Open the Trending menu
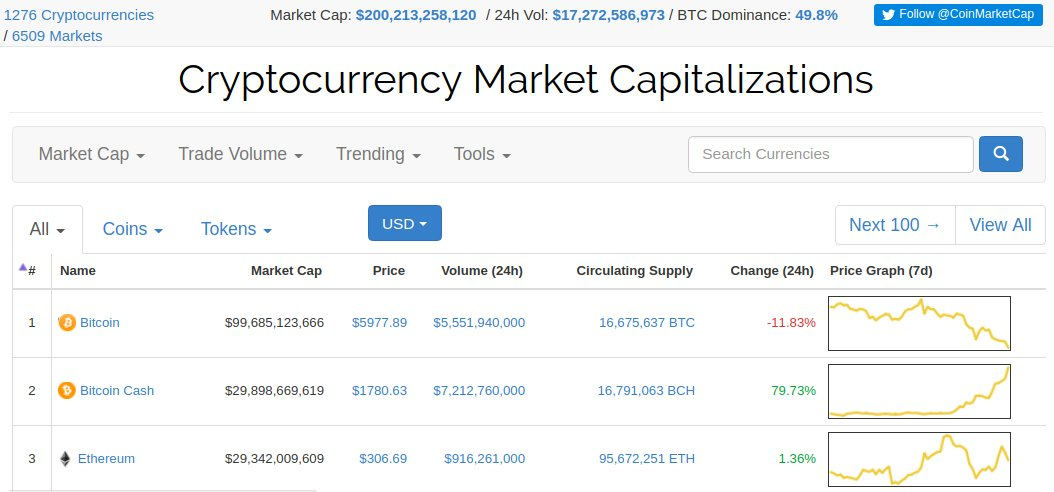This screenshot has height=492, width=1054. [x=378, y=154]
